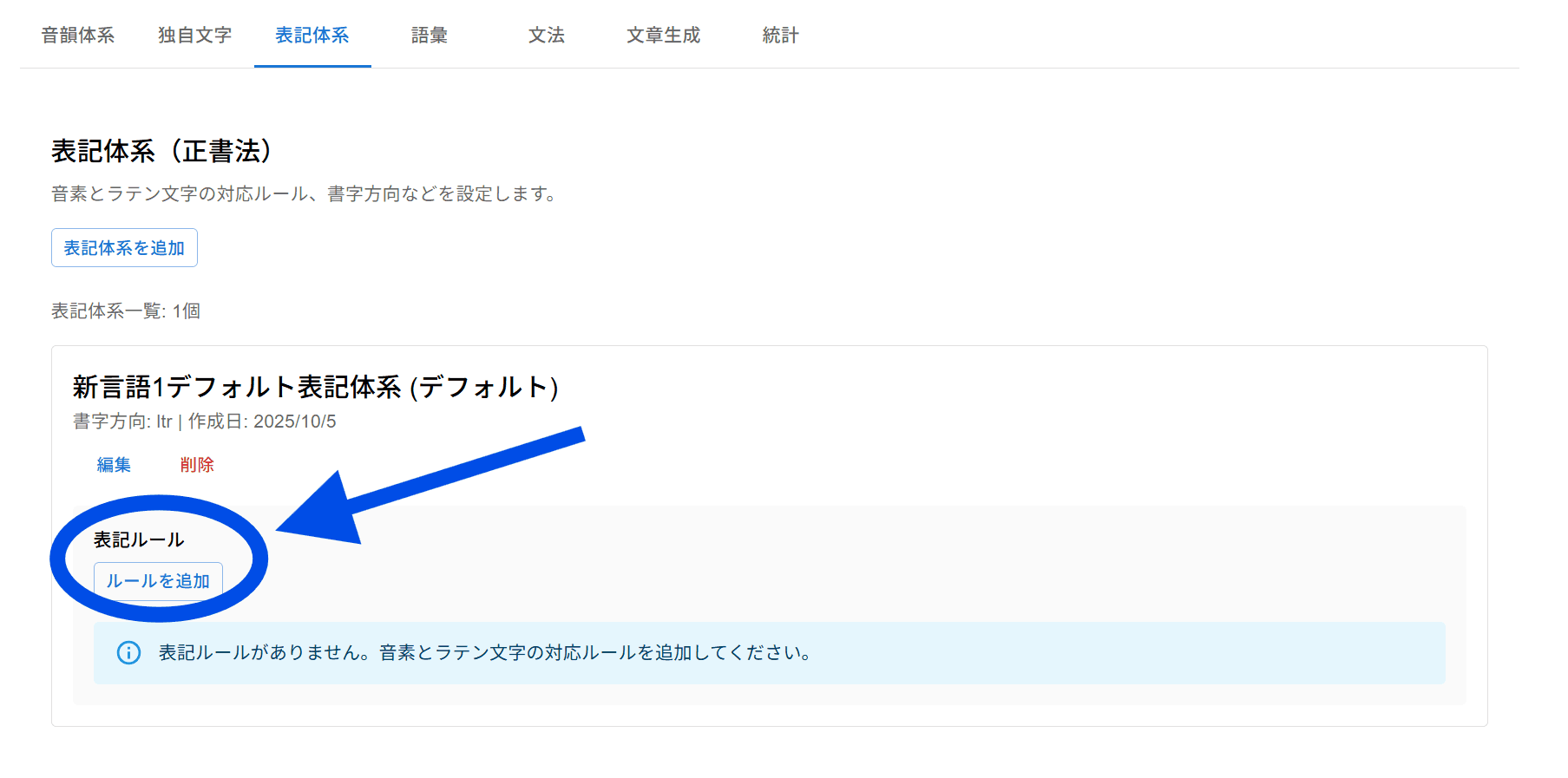Click the page description under the heading
This screenshot has height=778, width=1568.
(x=305, y=194)
